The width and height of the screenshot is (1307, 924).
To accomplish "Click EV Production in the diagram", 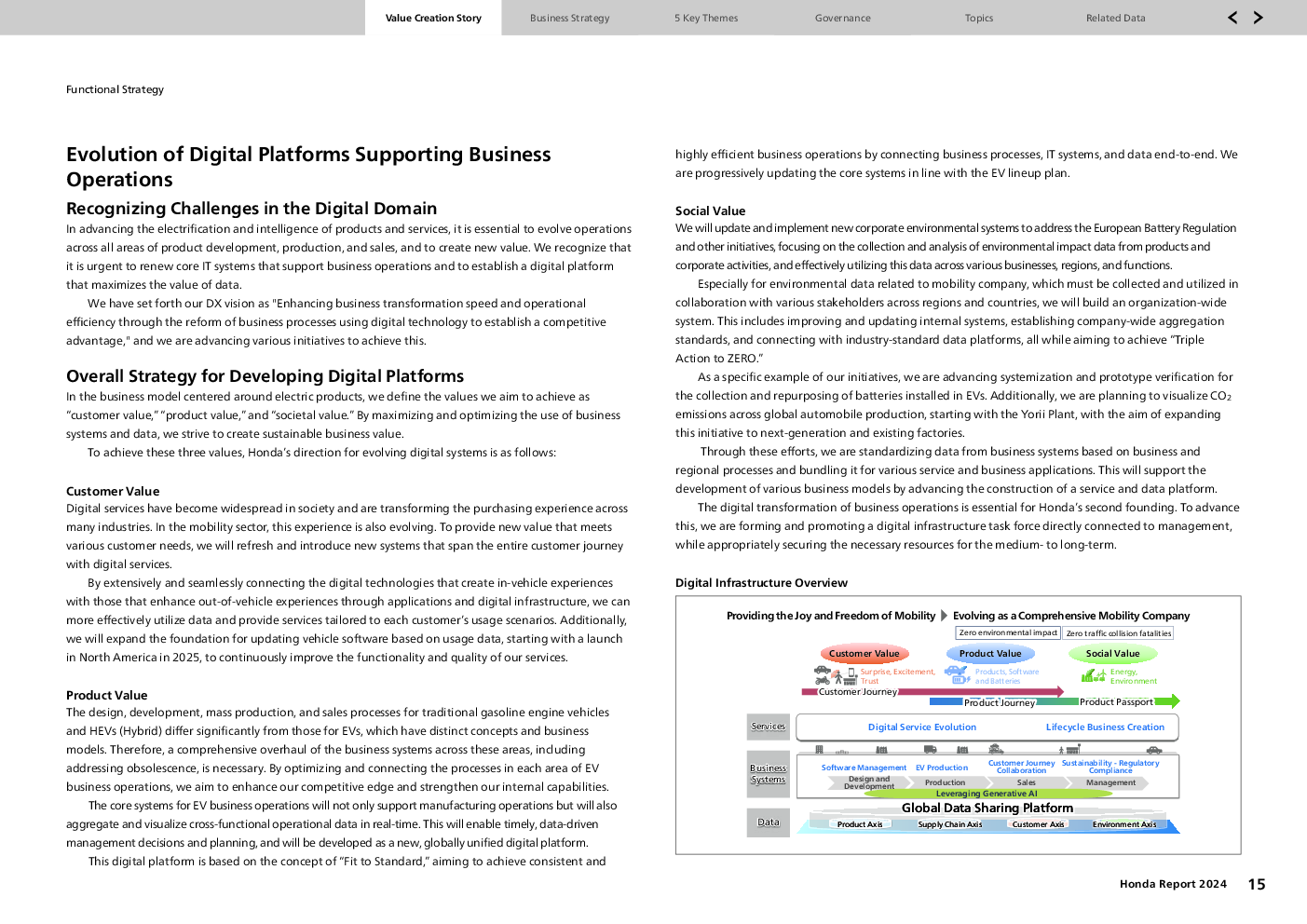I will pyautogui.click(x=942, y=768).
